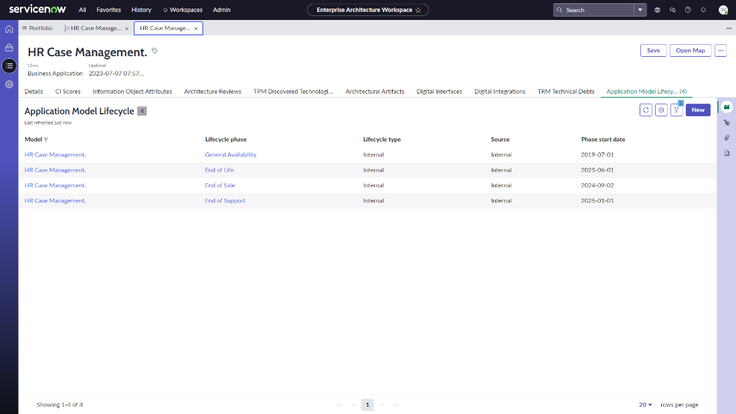
Task: Open the Home icon in left sidebar
Action: (9, 29)
